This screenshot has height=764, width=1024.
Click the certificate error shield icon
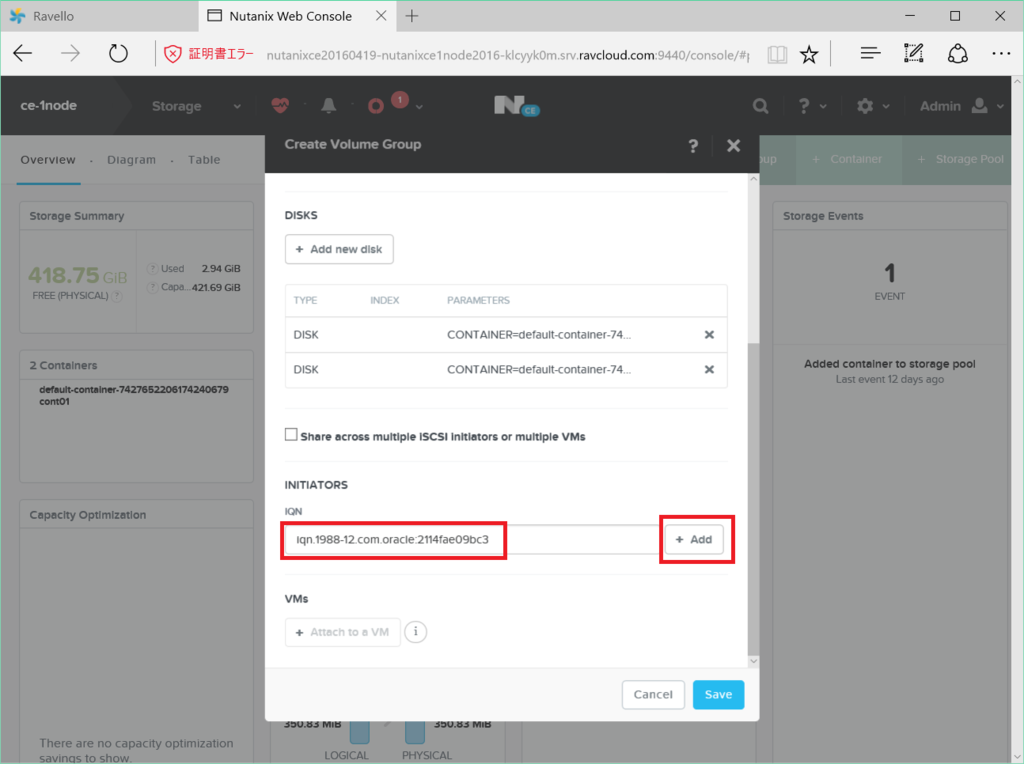pyautogui.click(x=172, y=54)
